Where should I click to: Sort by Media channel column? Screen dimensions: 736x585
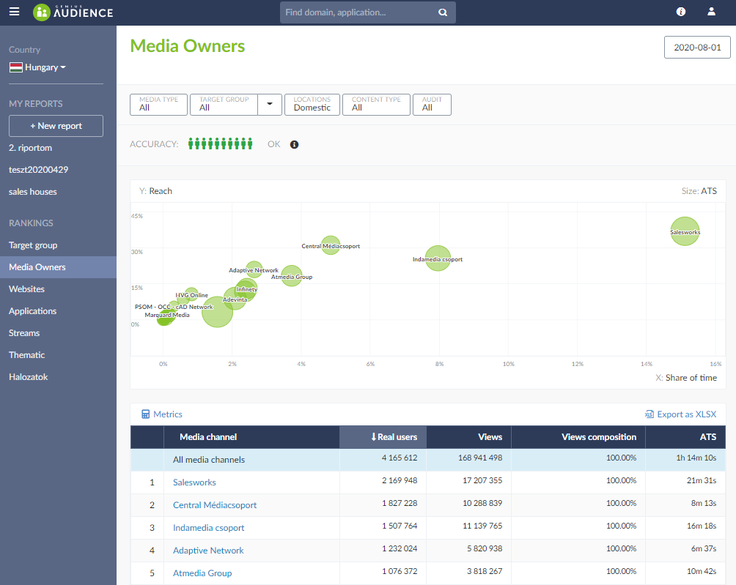tap(252, 437)
